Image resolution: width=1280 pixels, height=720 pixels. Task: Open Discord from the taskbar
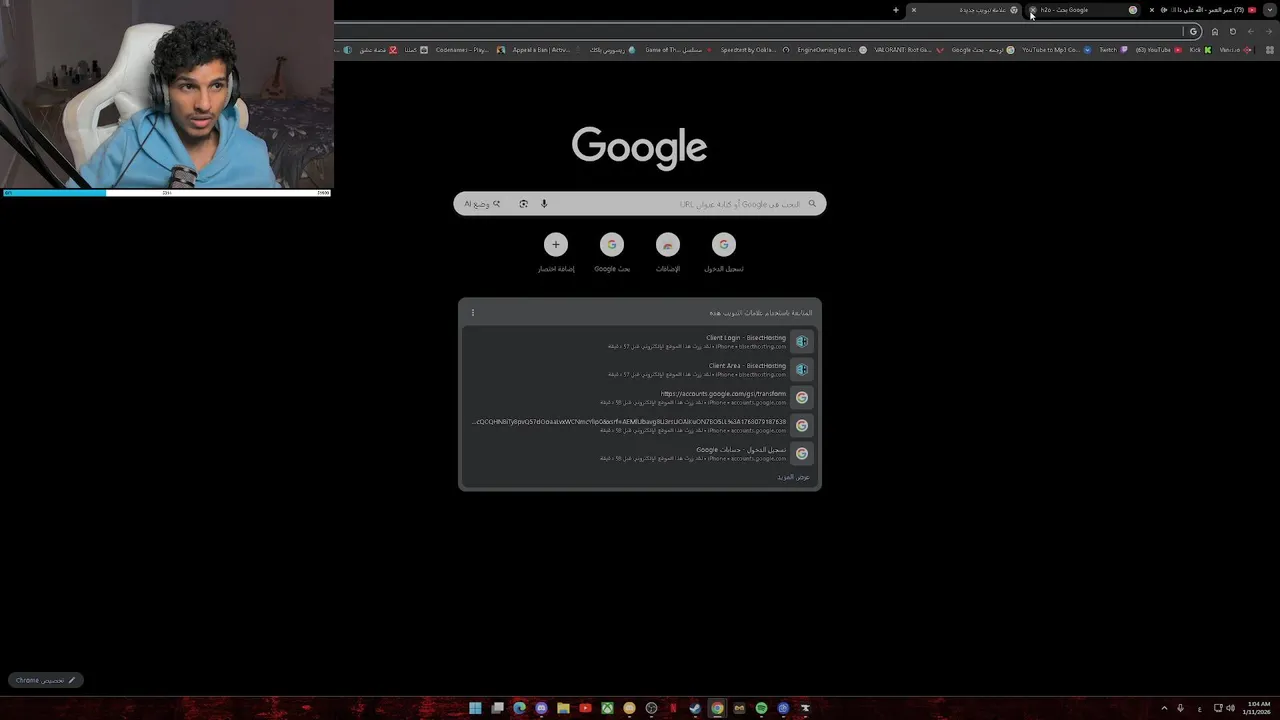(541, 708)
